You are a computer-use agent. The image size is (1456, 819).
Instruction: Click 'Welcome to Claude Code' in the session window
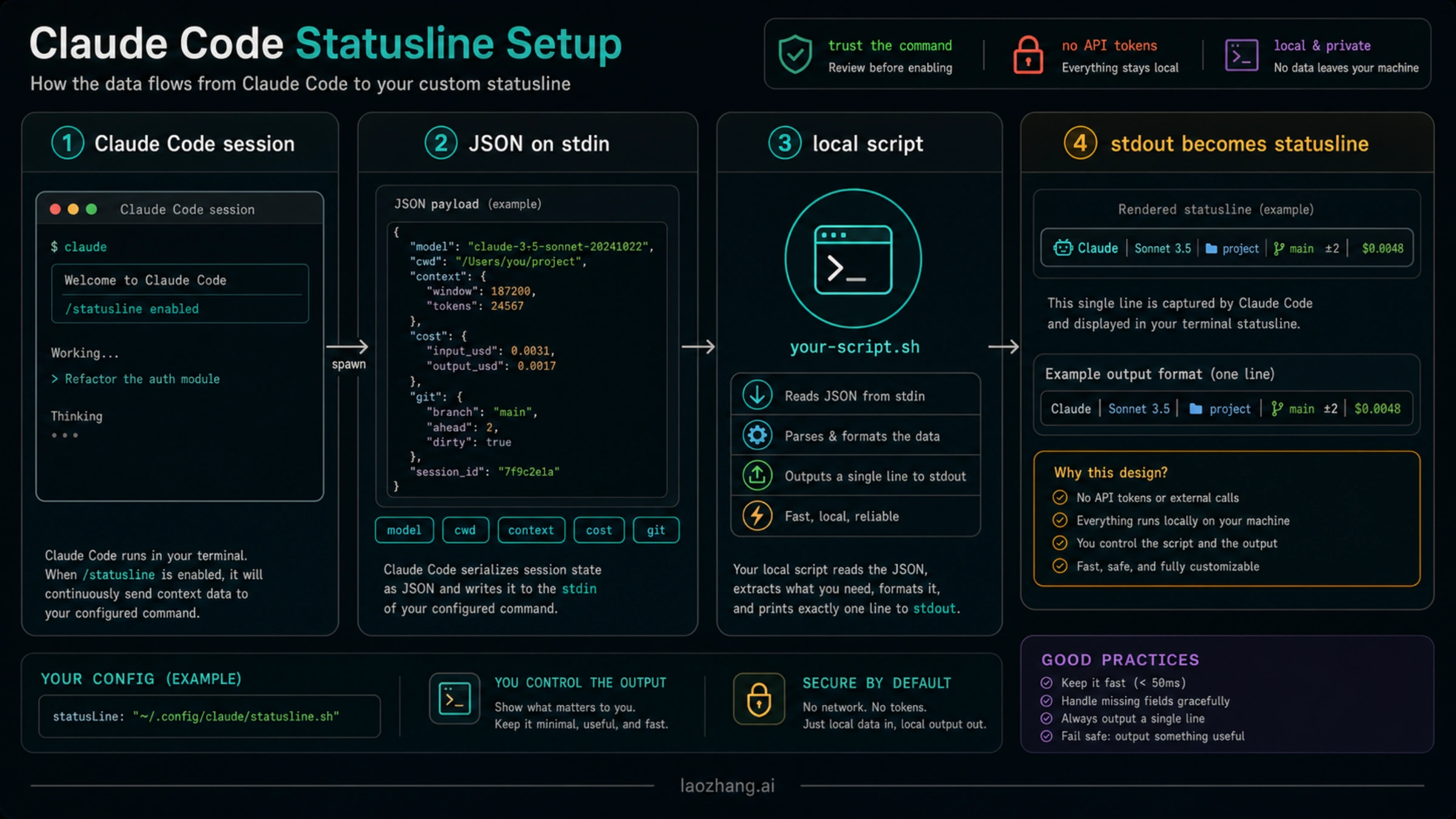[145, 280]
